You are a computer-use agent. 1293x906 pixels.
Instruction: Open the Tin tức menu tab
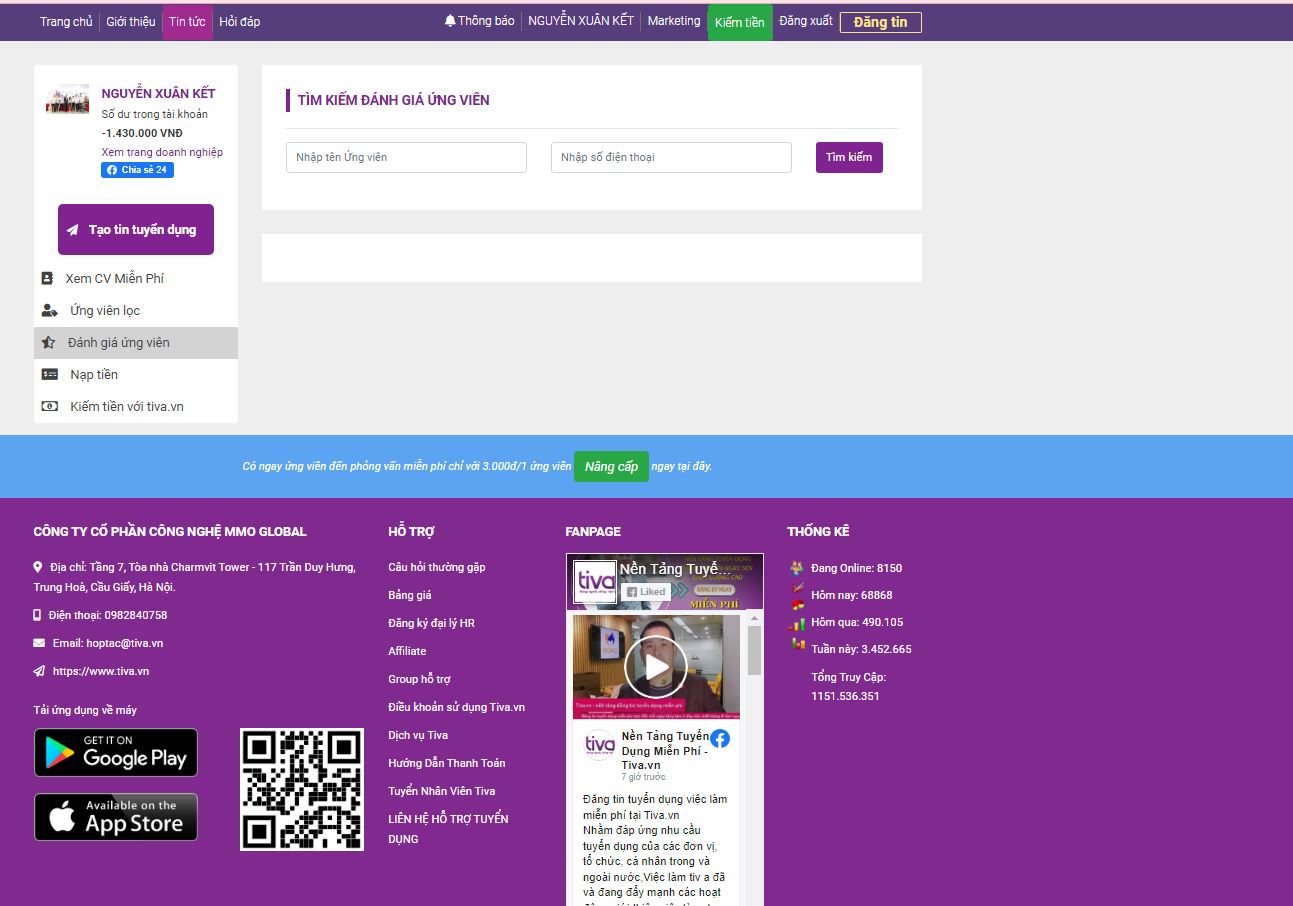(x=187, y=22)
